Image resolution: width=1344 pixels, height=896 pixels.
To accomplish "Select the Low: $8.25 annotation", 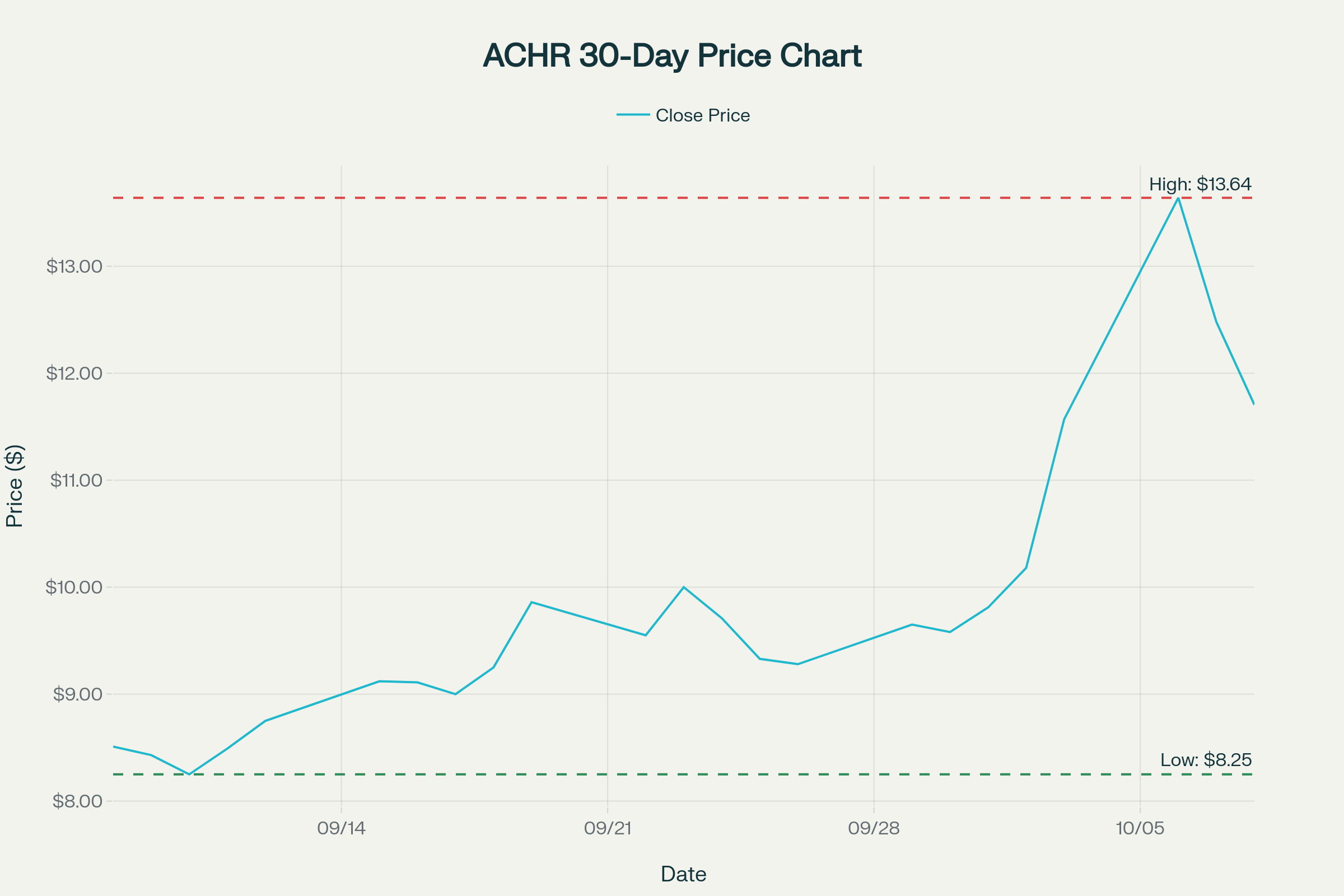I will click(x=1206, y=760).
